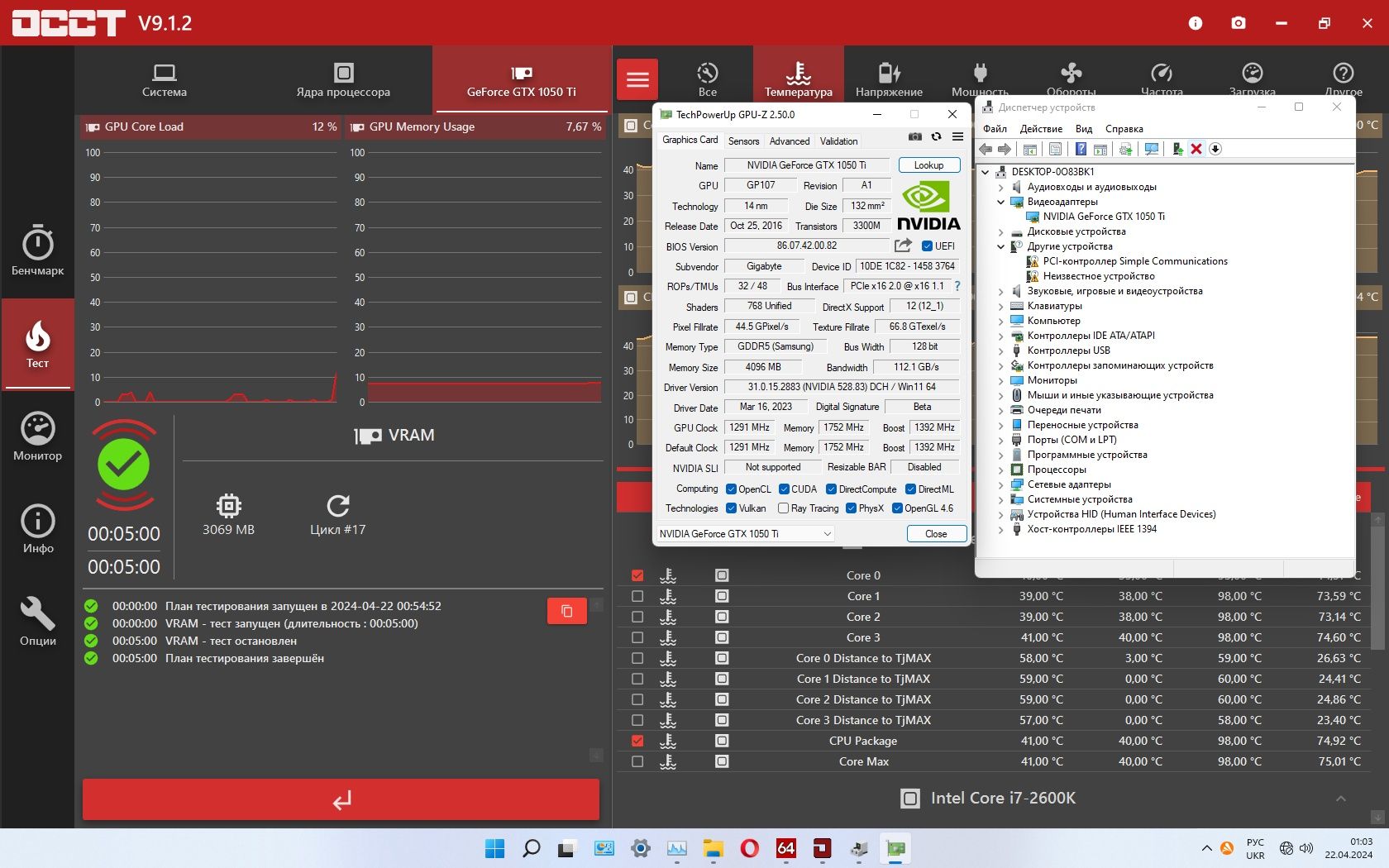Switch to the Sensors tab in GPU-Z
Screen dimensions: 1389x868
[x=743, y=141]
